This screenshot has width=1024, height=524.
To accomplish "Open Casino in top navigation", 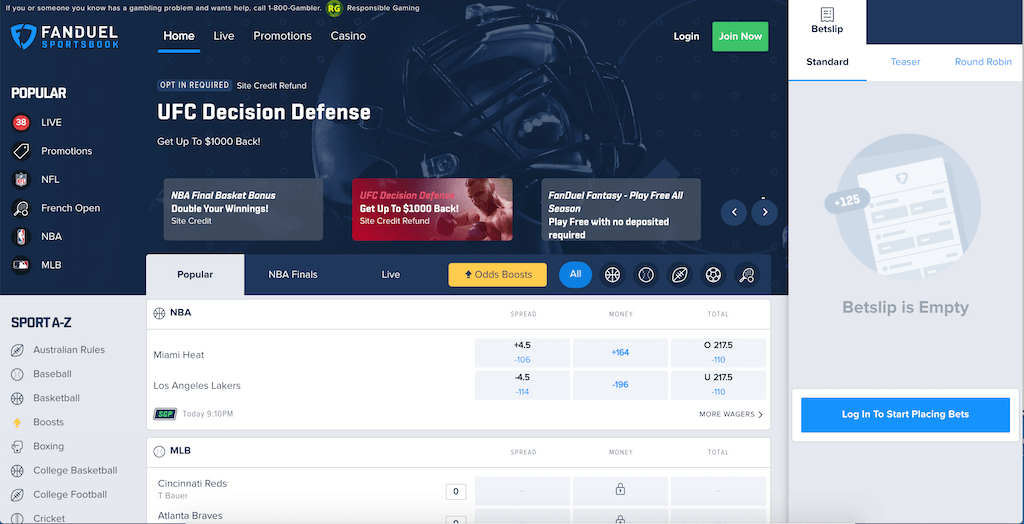I will coord(348,36).
